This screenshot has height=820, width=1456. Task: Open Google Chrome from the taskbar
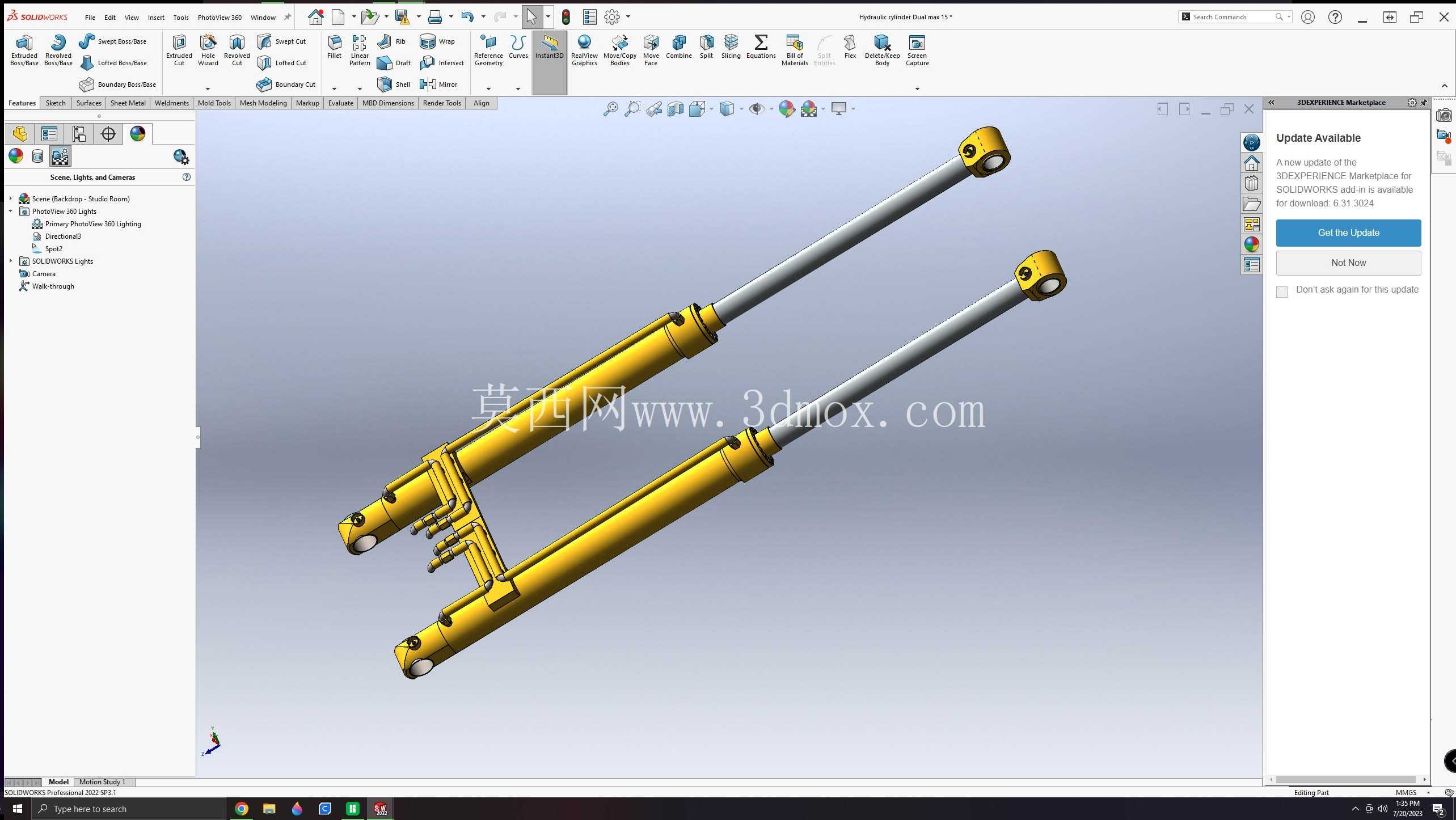[x=241, y=809]
